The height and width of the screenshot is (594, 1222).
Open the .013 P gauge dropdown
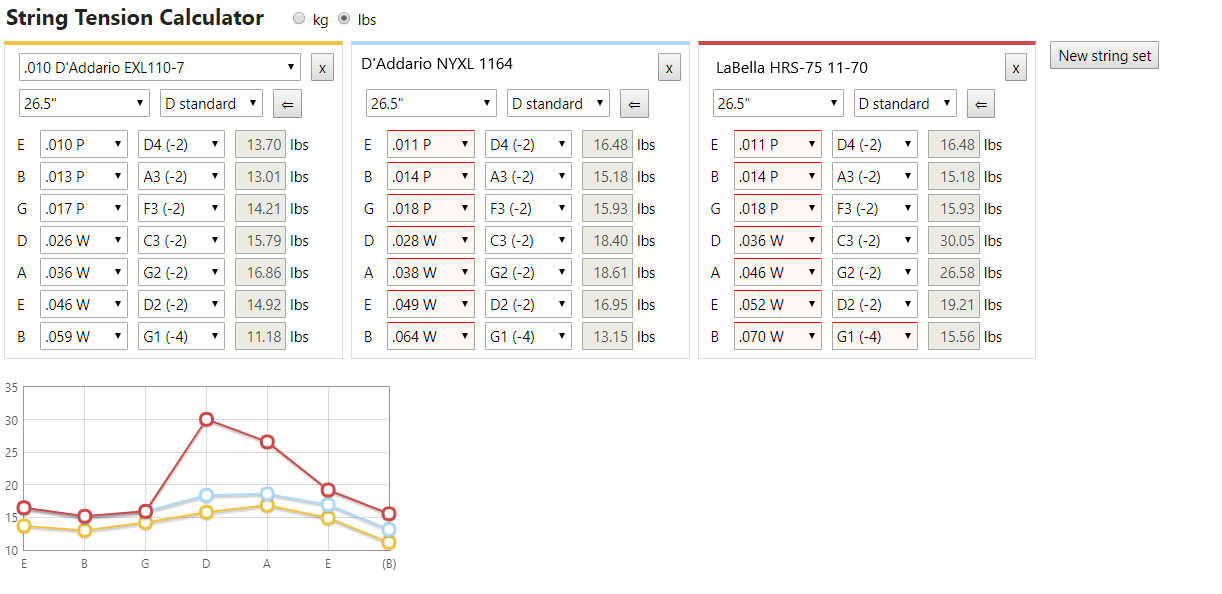(x=84, y=176)
